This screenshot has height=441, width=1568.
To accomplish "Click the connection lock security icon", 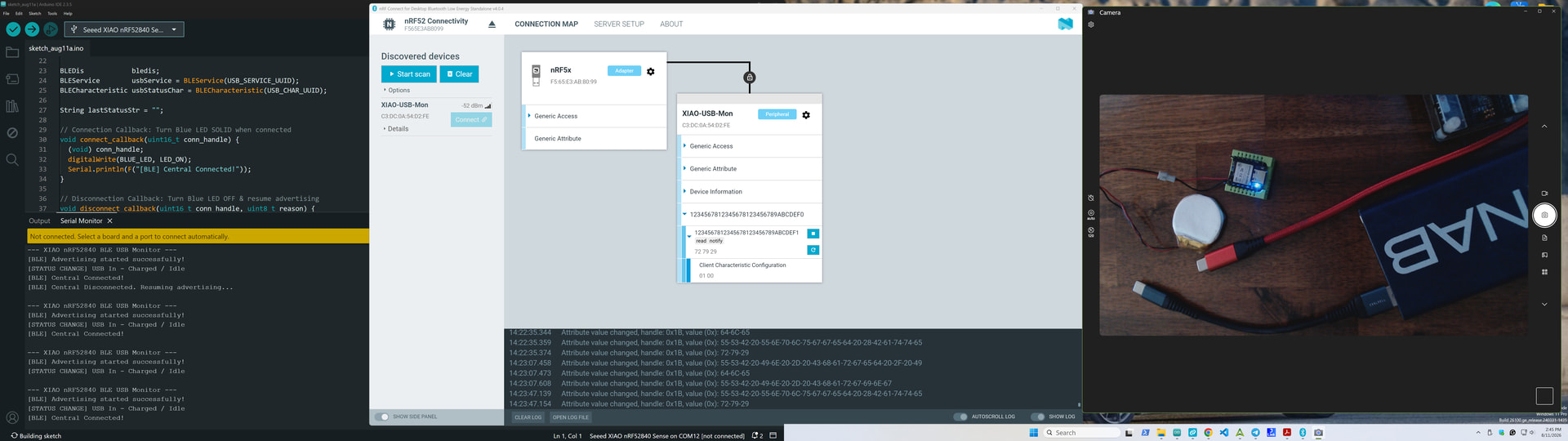I will [750, 78].
